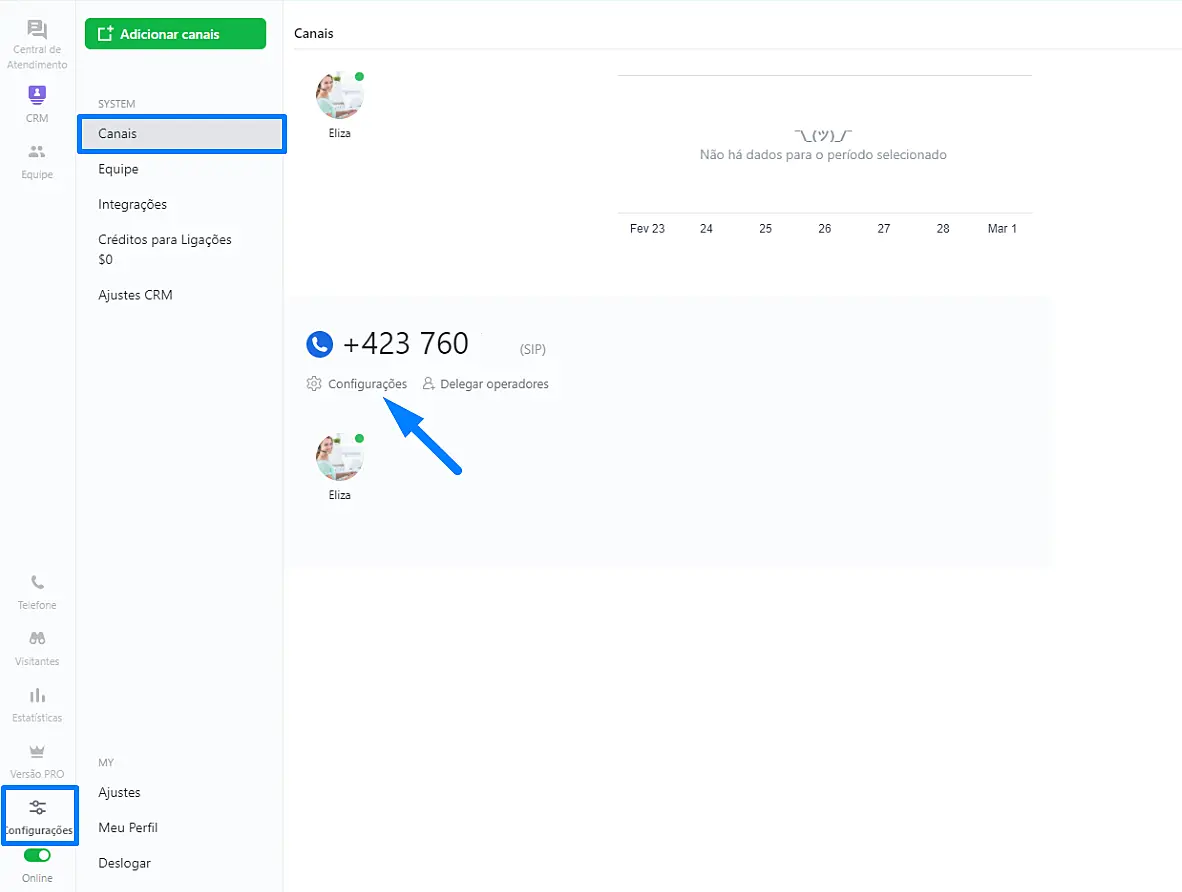
Task: Open Central de Atendimento chat icon
Action: (x=37, y=31)
